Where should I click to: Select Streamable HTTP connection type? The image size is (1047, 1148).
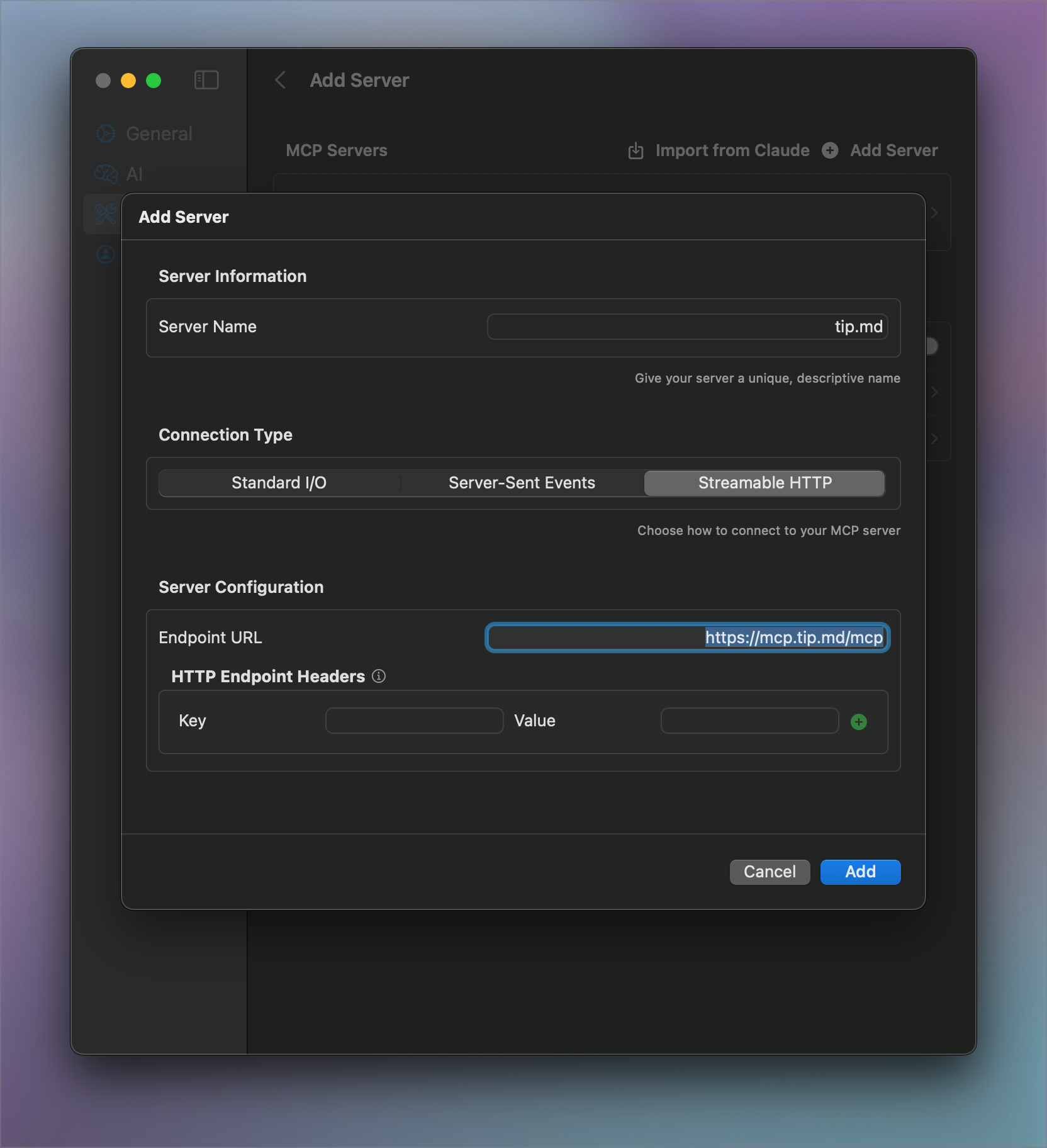pyautogui.click(x=764, y=483)
